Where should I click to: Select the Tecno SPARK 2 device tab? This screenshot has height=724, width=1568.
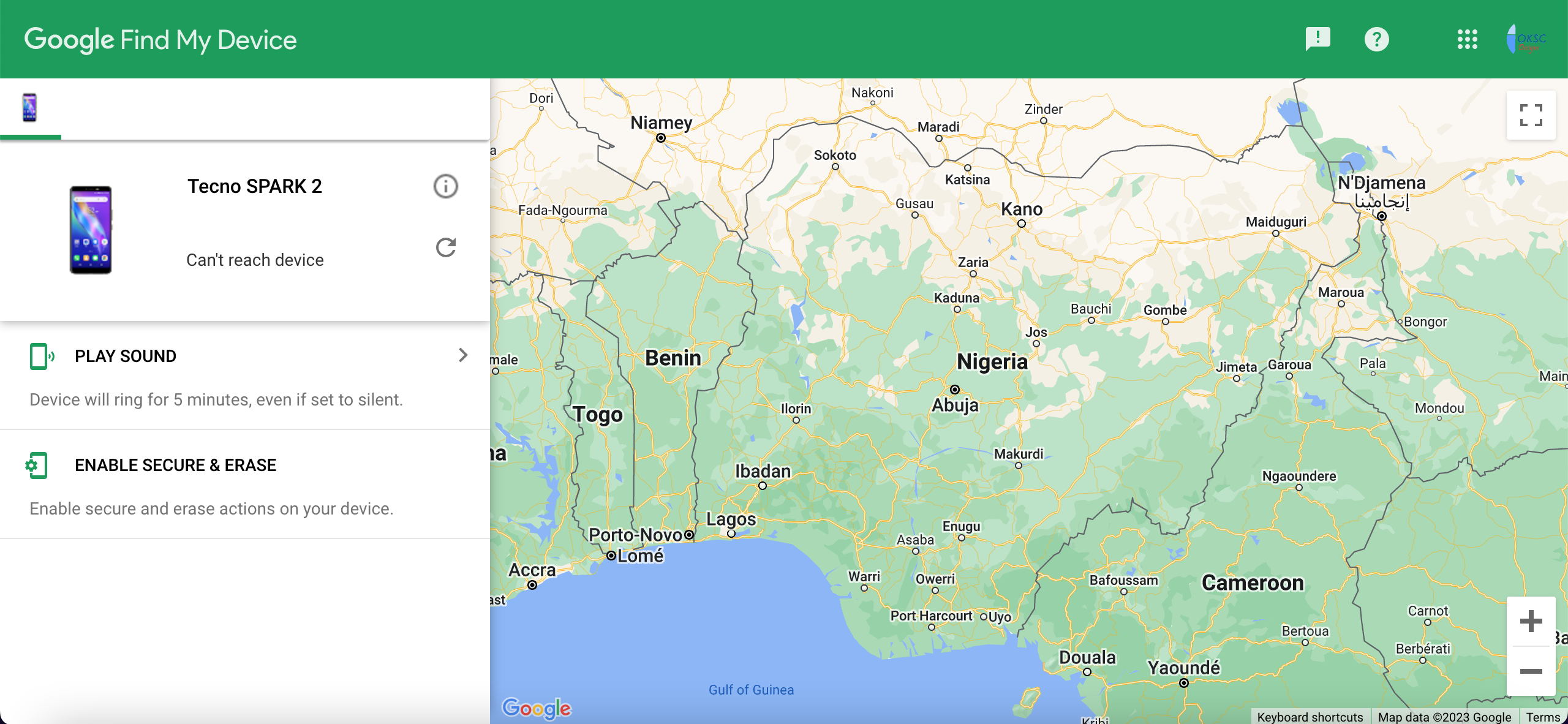click(29, 108)
